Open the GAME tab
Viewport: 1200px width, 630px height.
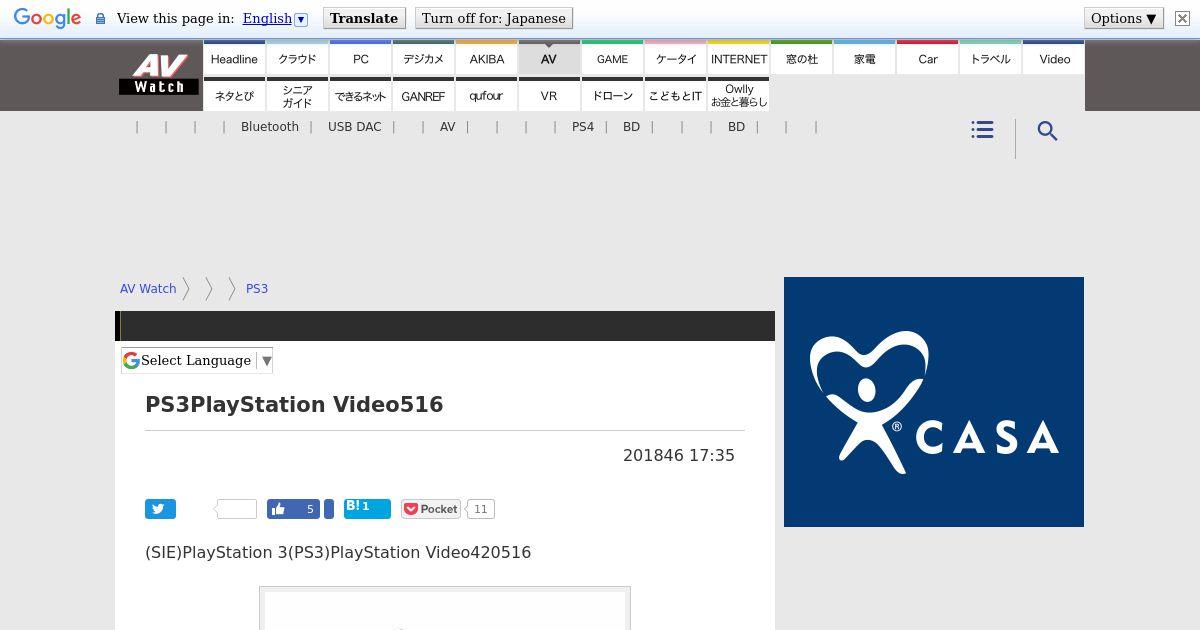(x=612, y=58)
